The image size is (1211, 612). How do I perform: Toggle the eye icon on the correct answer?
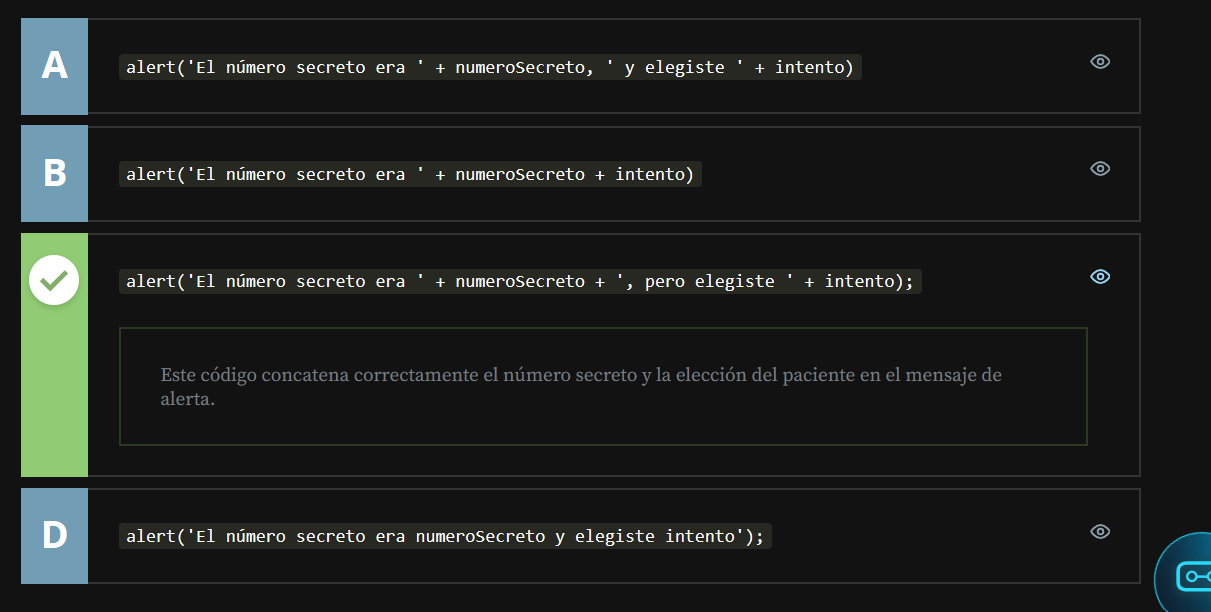[1100, 276]
